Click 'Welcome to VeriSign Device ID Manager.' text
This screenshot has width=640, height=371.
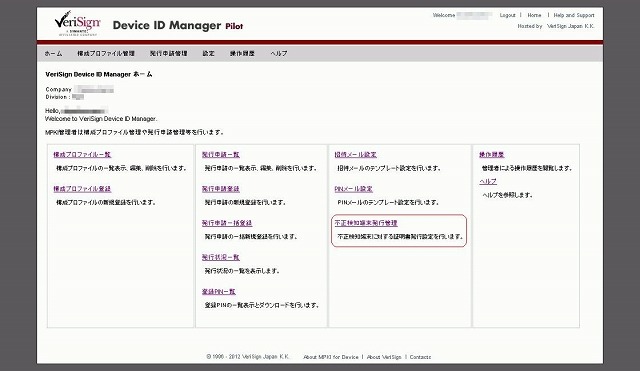(x=101, y=119)
